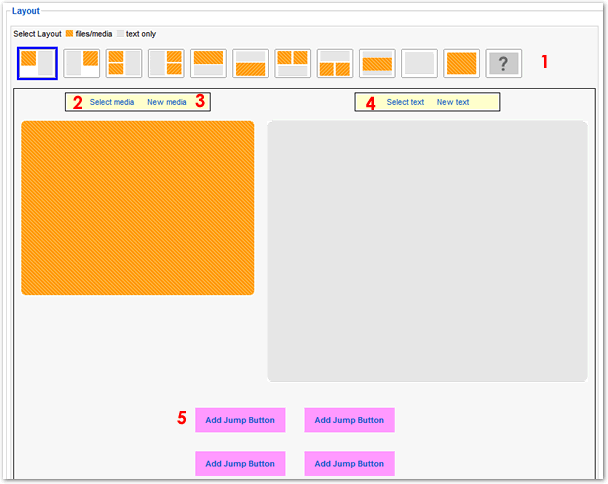Pick layout with text on top, media below
The width and height of the screenshot is (608, 484).
[x=250, y=63]
